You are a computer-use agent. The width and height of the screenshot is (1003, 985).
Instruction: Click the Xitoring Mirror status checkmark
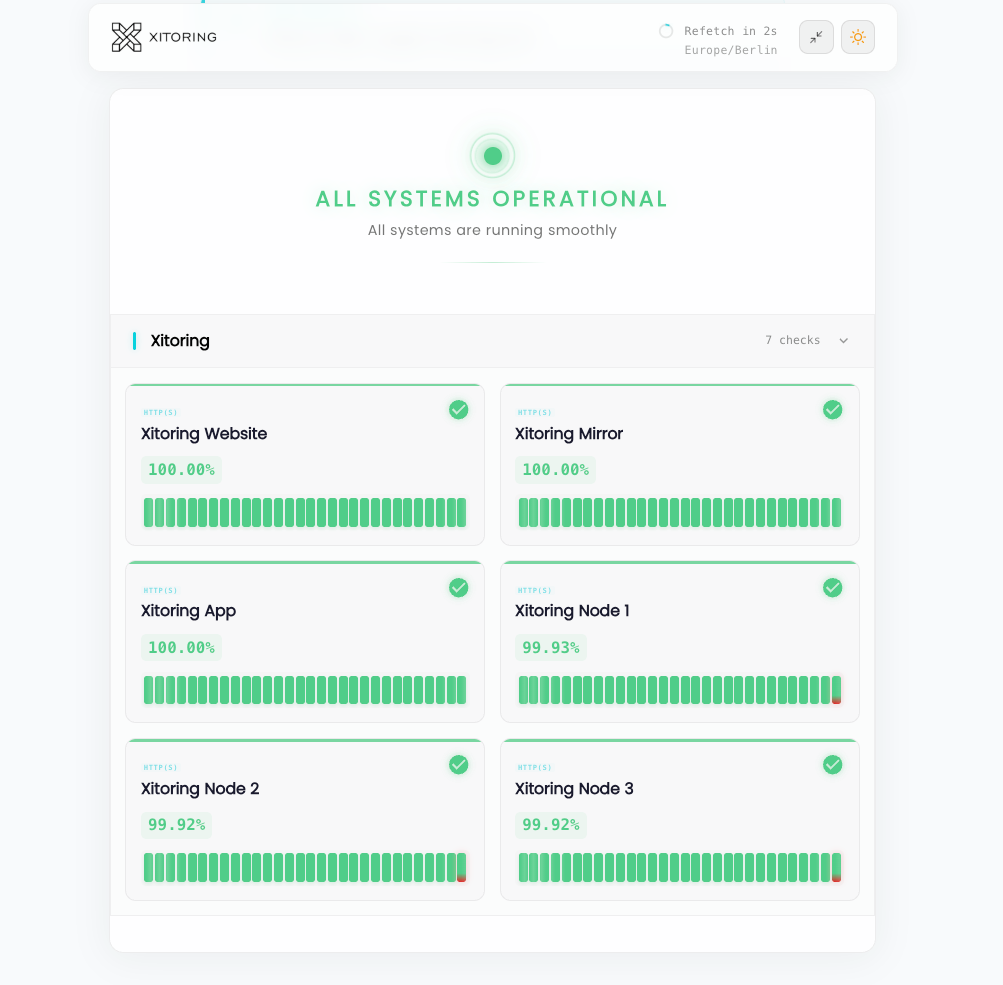(833, 410)
